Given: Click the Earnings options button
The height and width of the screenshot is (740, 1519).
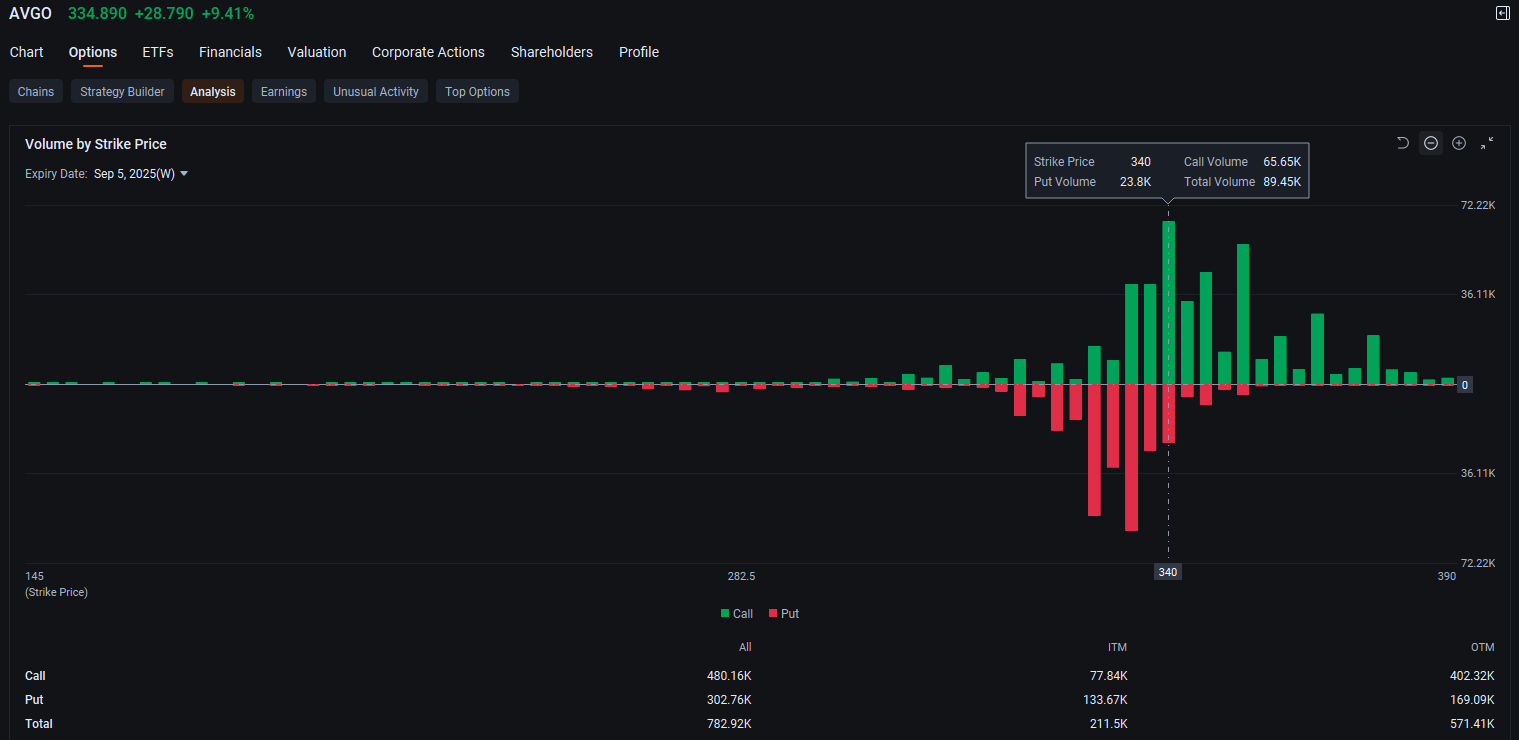Looking at the screenshot, I should pos(284,92).
